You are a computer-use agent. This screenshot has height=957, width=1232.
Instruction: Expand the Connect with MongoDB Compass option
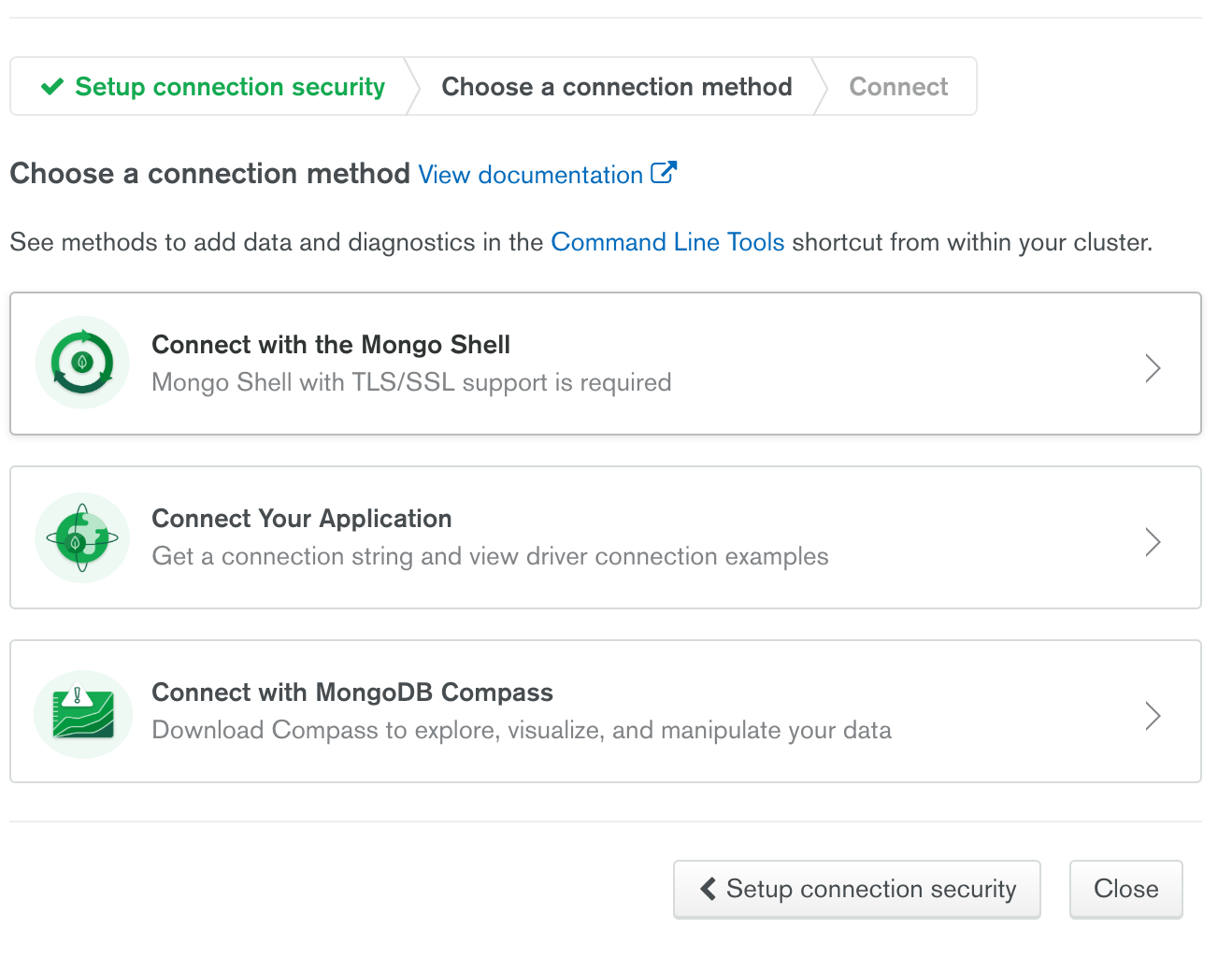pyautogui.click(x=1153, y=715)
